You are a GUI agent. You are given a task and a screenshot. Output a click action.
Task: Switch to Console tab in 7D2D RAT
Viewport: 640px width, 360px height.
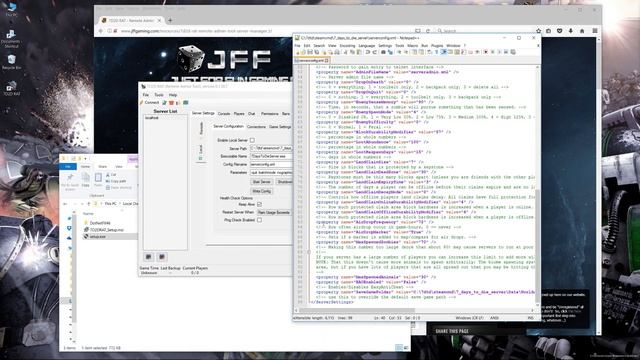point(224,113)
